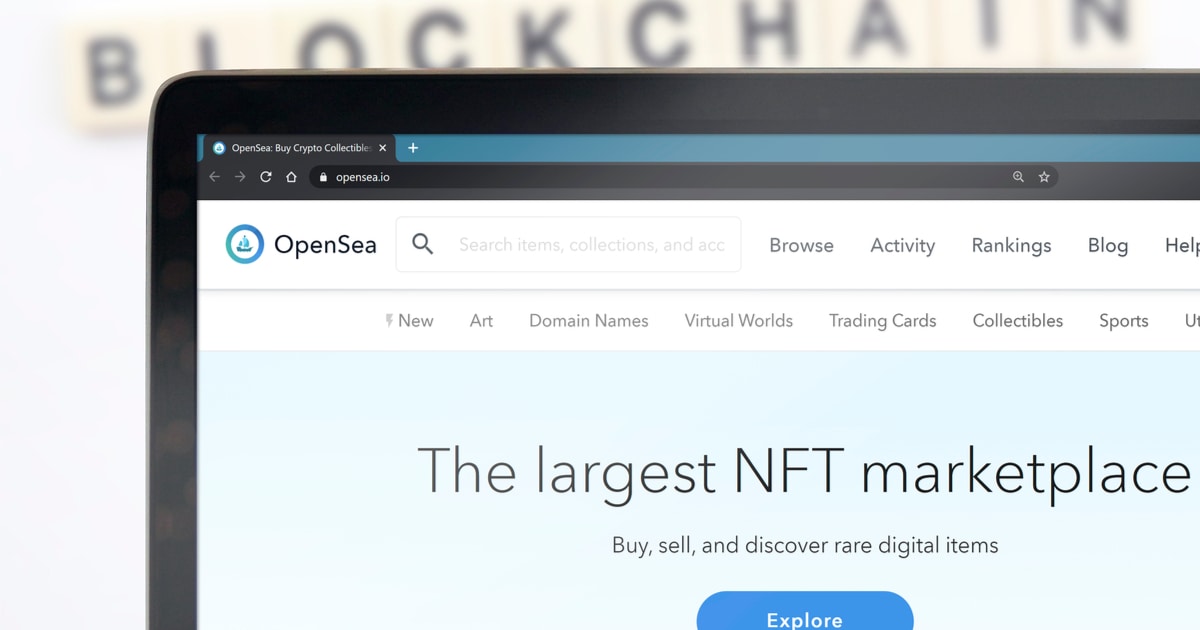Open the Browse menu
The height and width of the screenshot is (630, 1200).
point(801,245)
